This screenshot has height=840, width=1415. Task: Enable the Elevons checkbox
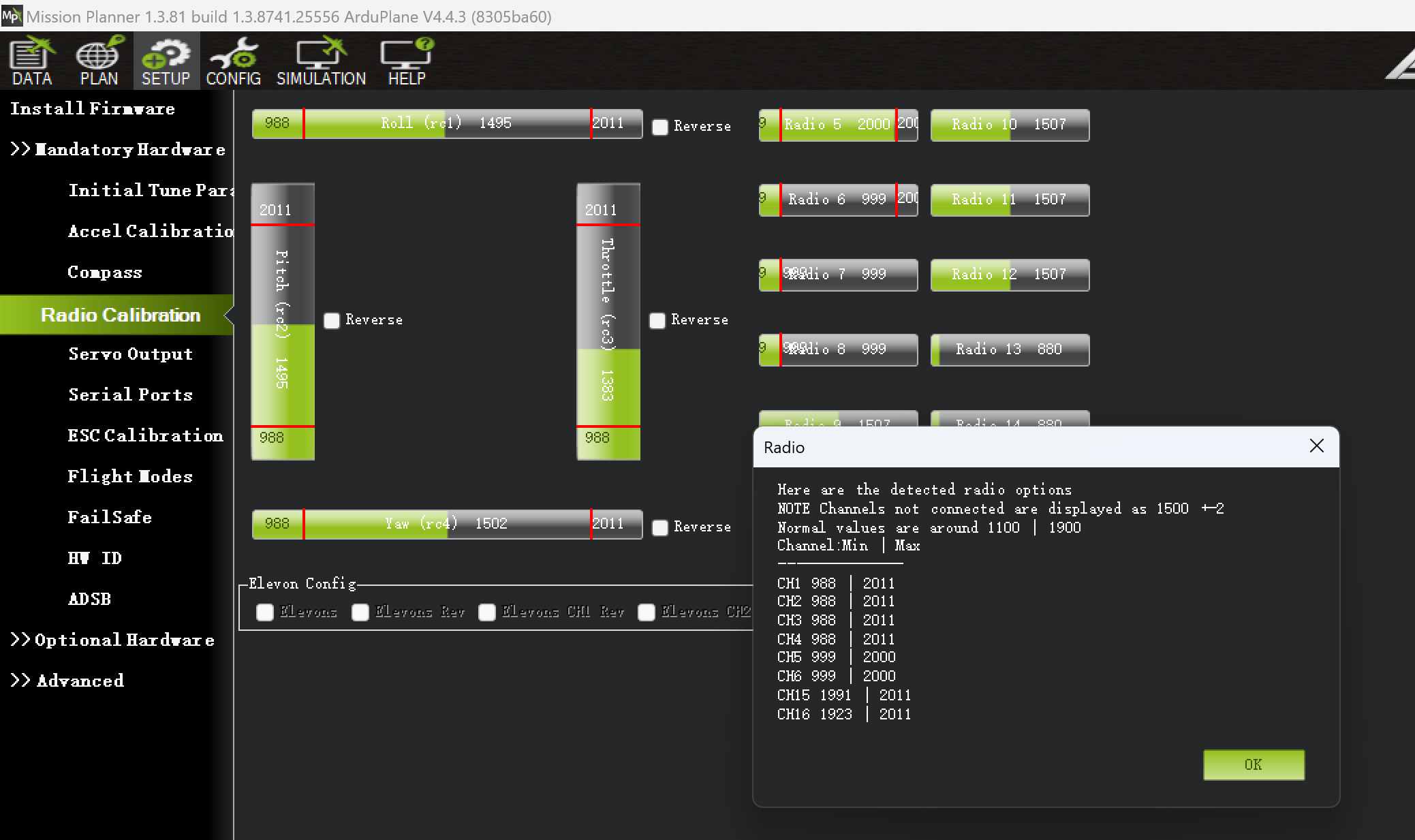point(264,612)
